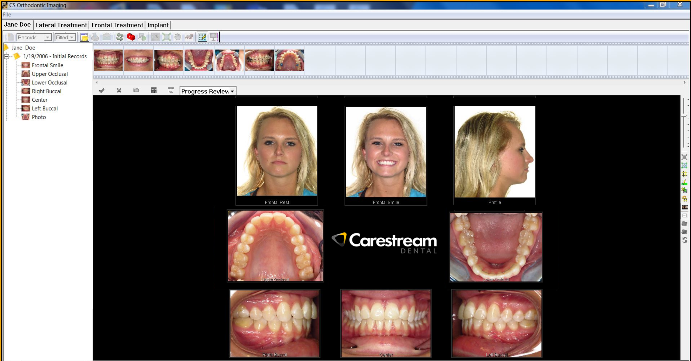The width and height of the screenshot is (691, 361).
Task: Click the checkmark accept icon above viewer
Action: [x=102, y=90]
